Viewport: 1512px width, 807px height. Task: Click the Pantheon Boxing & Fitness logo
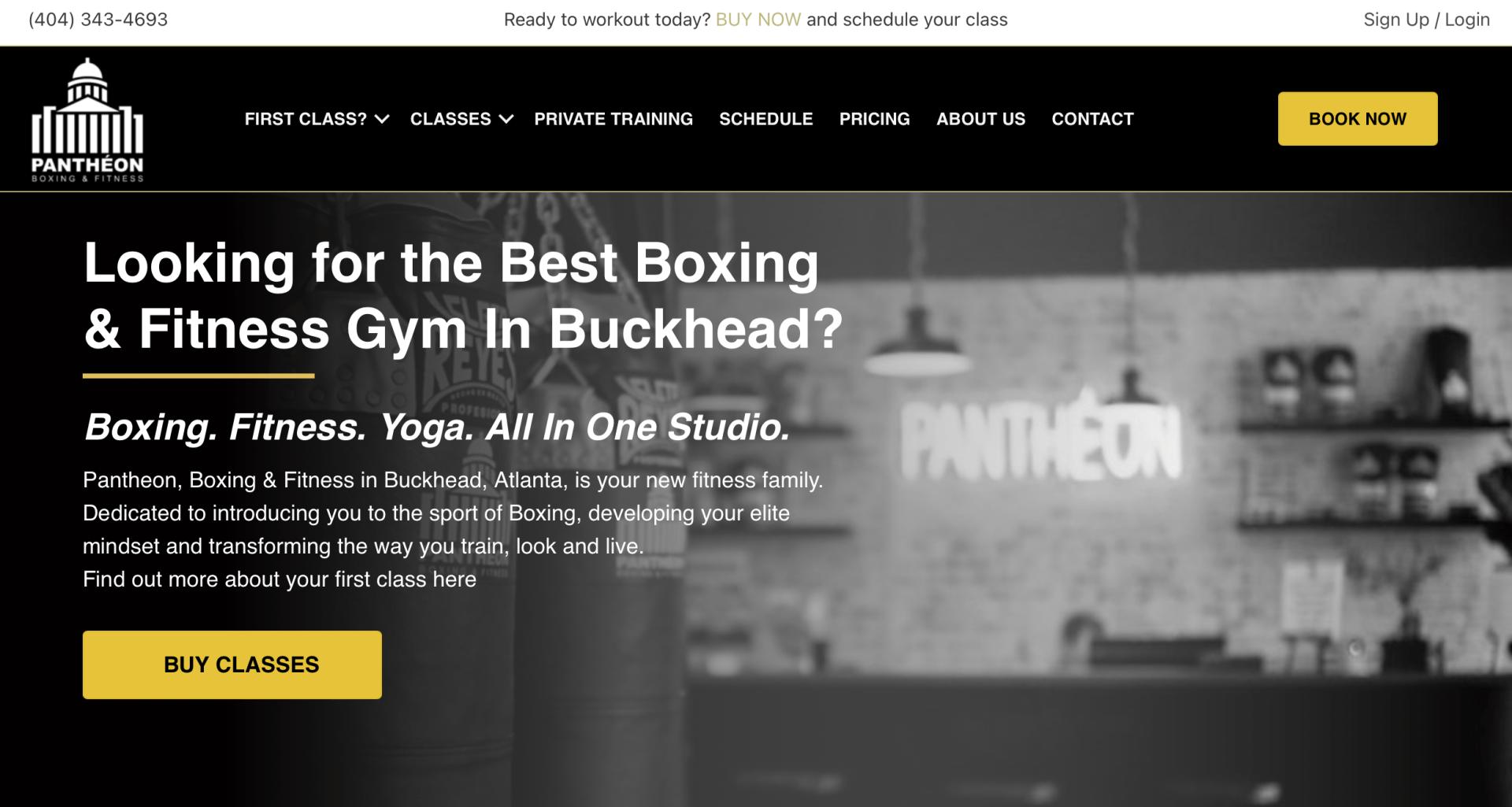click(x=87, y=120)
